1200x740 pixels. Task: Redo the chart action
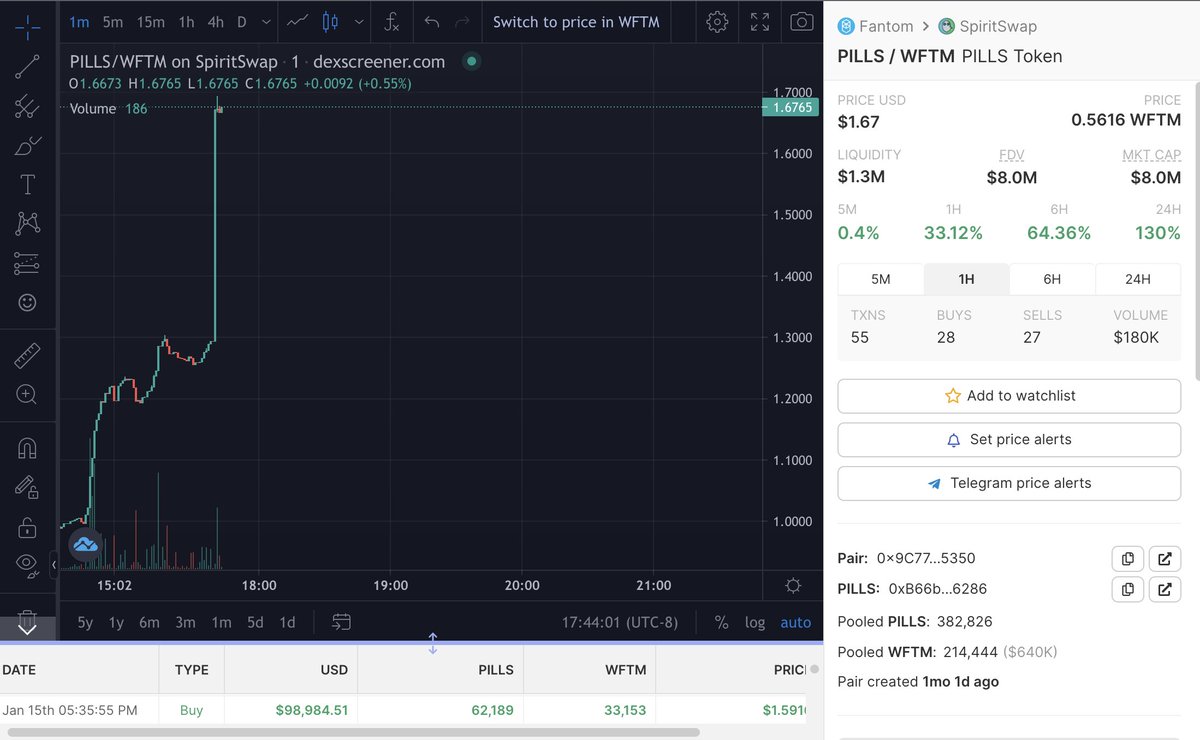click(461, 21)
